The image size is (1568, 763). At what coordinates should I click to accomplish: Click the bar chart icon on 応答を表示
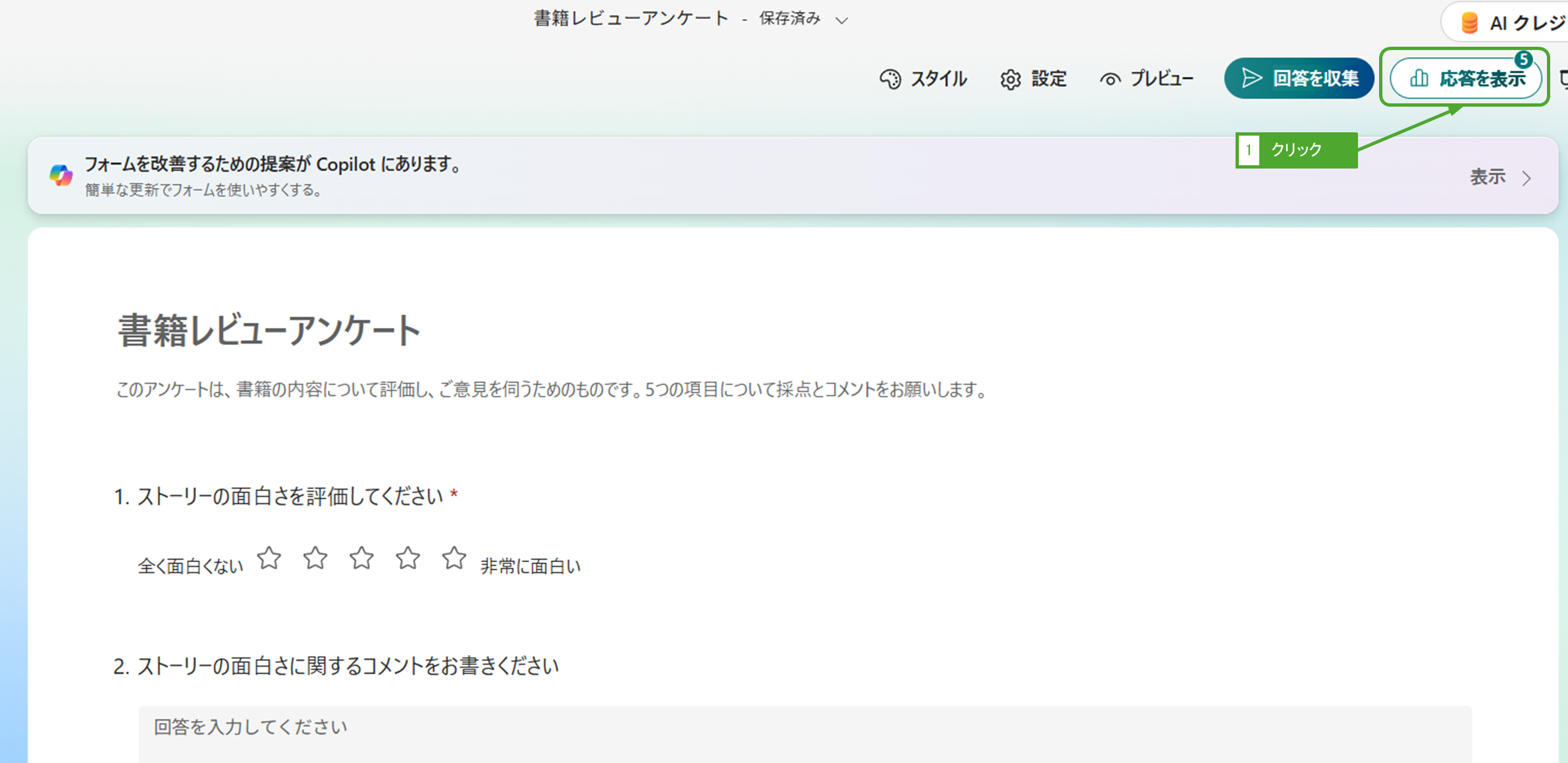(x=1419, y=79)
